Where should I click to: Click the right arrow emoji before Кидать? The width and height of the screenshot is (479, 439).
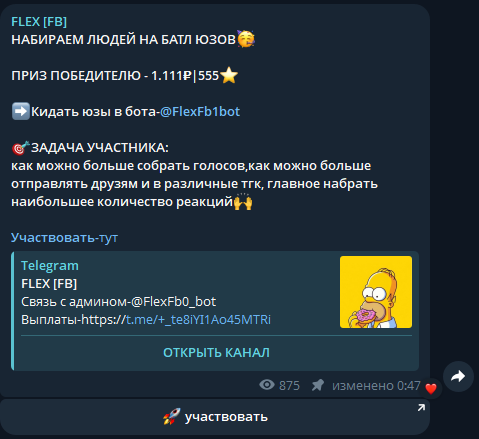[21, 111]
